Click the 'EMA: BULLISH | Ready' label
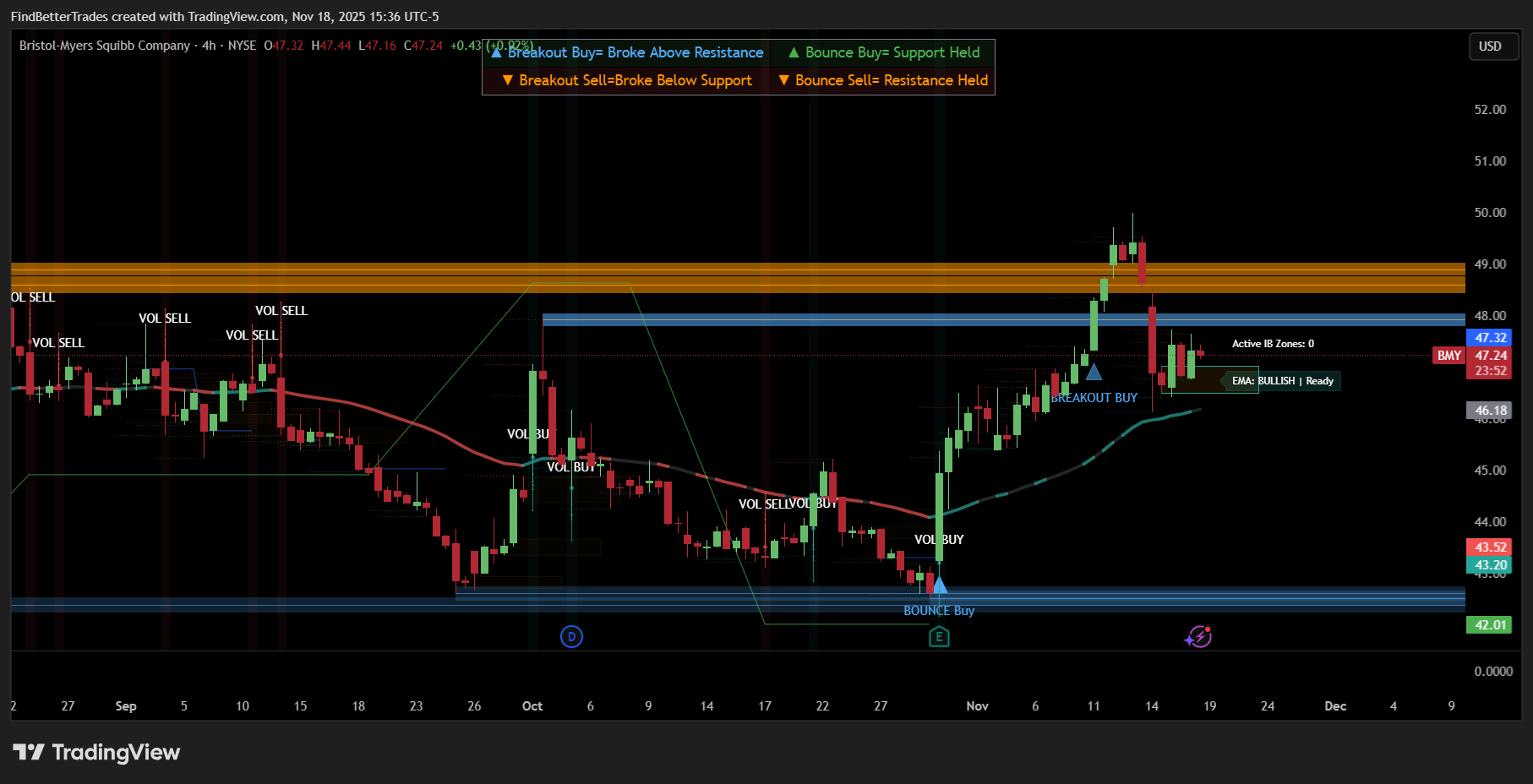Viewport: 1533px width, 784px height. pos(1282,381)
